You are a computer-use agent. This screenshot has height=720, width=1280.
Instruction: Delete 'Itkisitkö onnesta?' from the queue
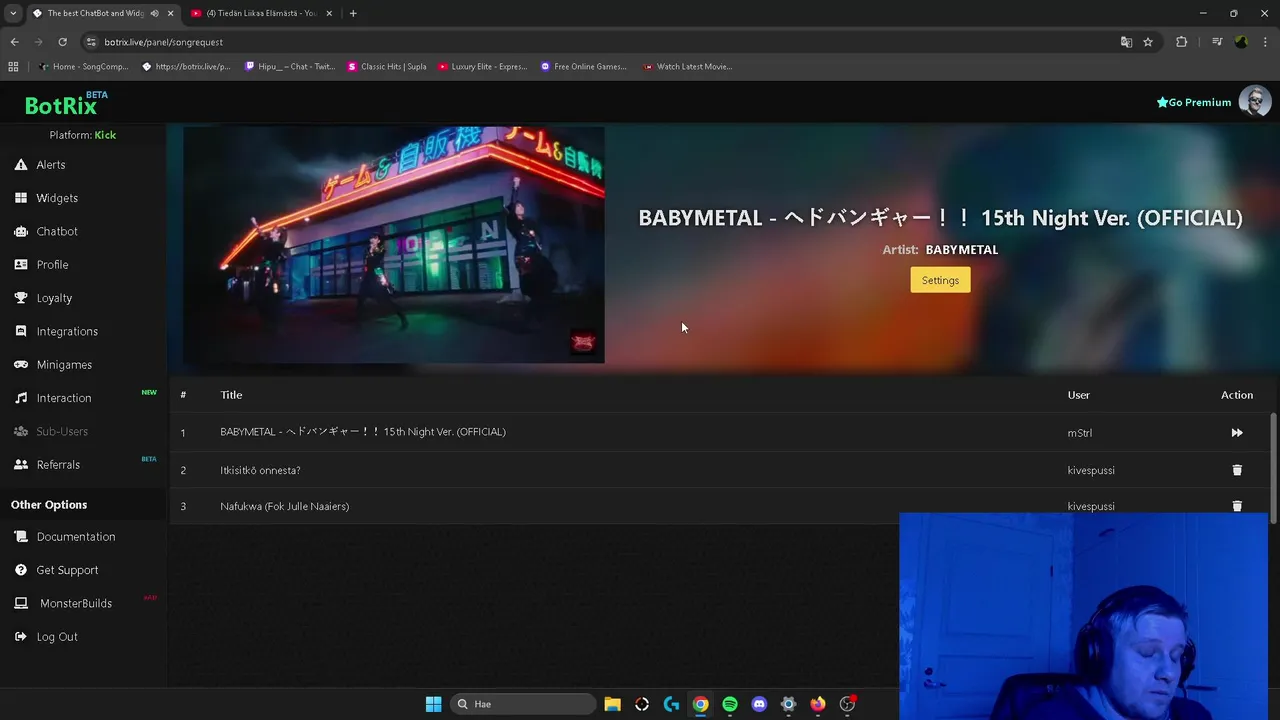tap(1237, 470)
